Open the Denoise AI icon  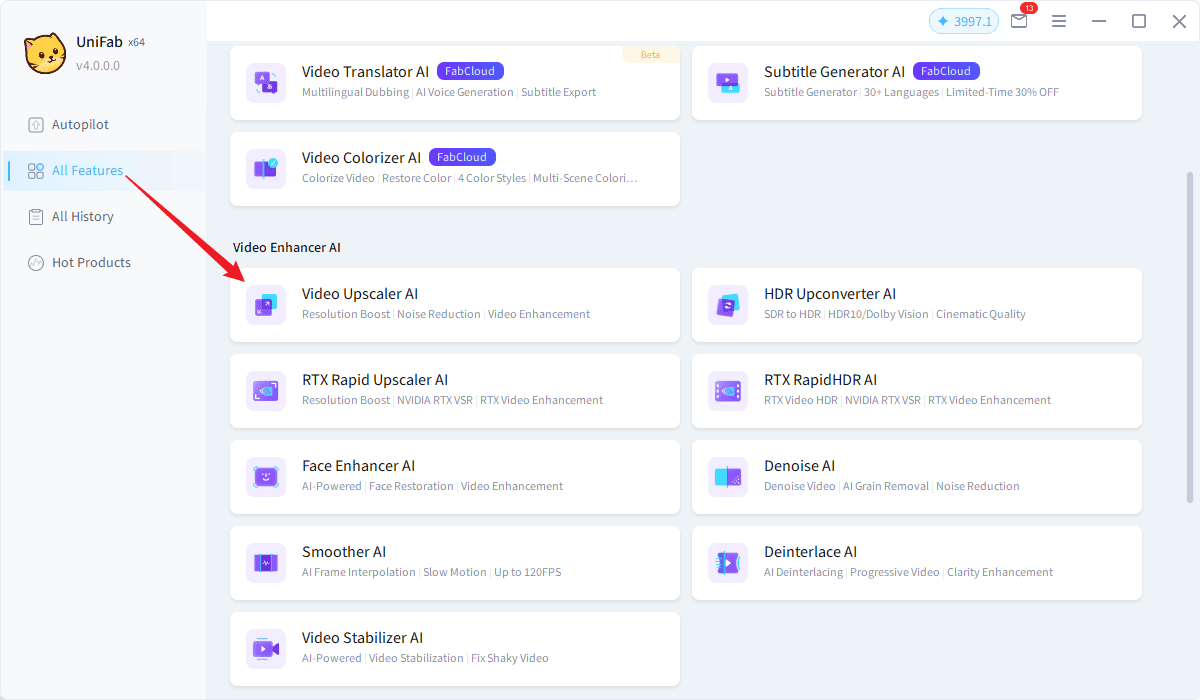pyautogui.click(x=728, y=477)
